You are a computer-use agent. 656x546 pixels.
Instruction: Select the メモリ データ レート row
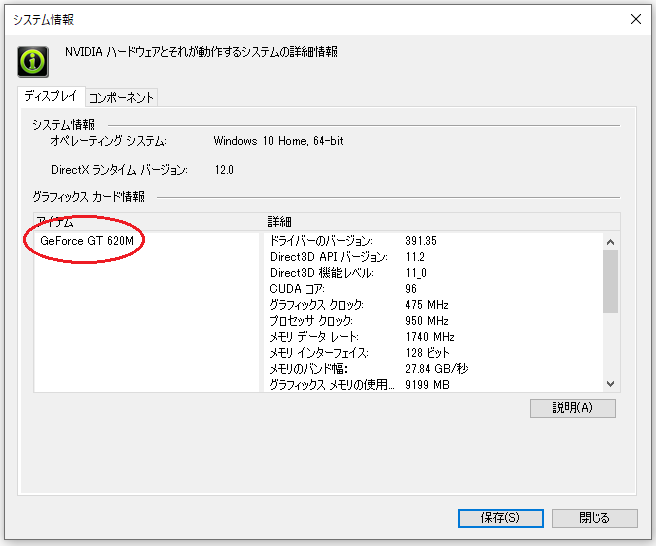point(433,336)
